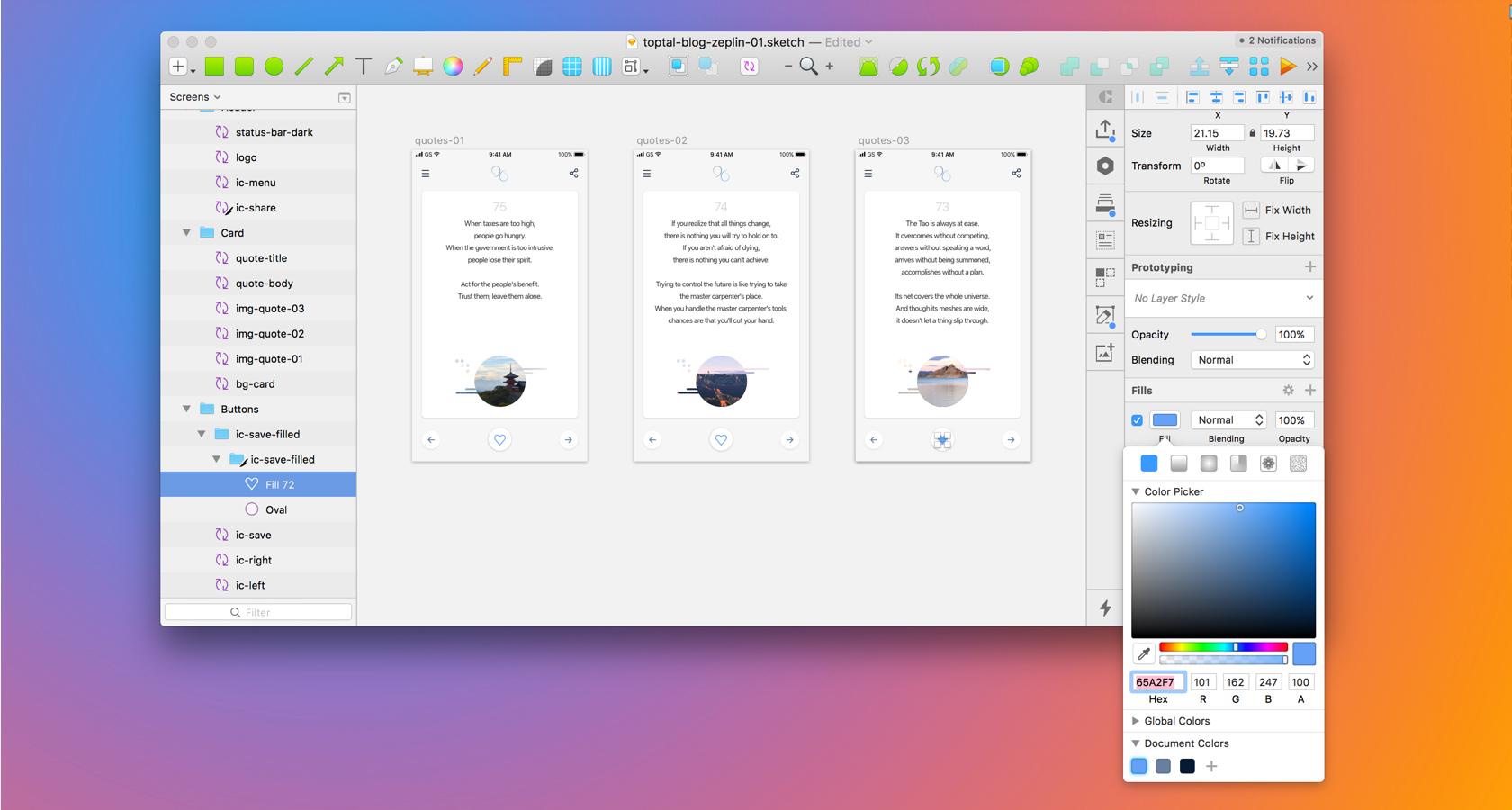Apply the Union boolean operation
Viewport: 1512px width, 810px height.
(1069, 67)
